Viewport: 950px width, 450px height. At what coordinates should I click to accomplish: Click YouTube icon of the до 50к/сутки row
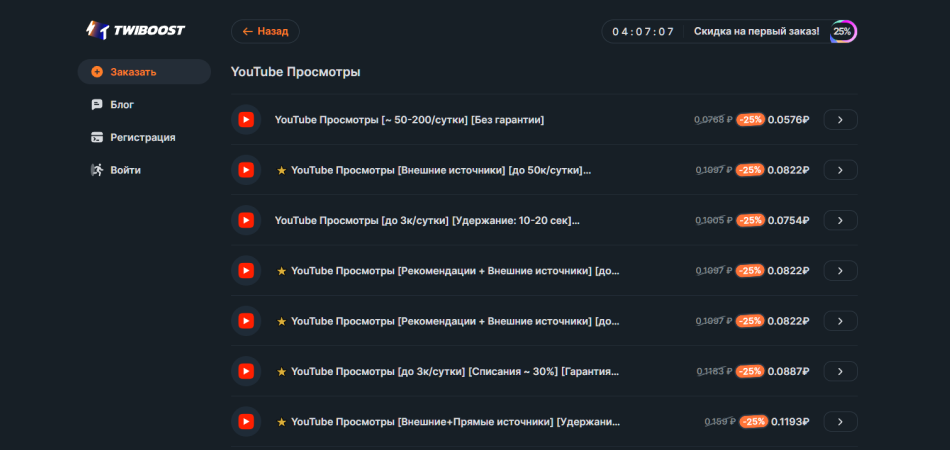[x=246, y=170]
